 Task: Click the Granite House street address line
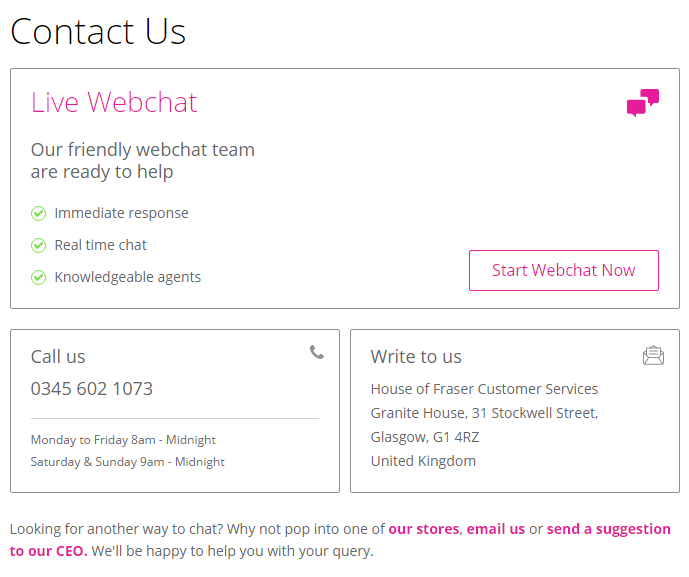(x=484, y=413)
